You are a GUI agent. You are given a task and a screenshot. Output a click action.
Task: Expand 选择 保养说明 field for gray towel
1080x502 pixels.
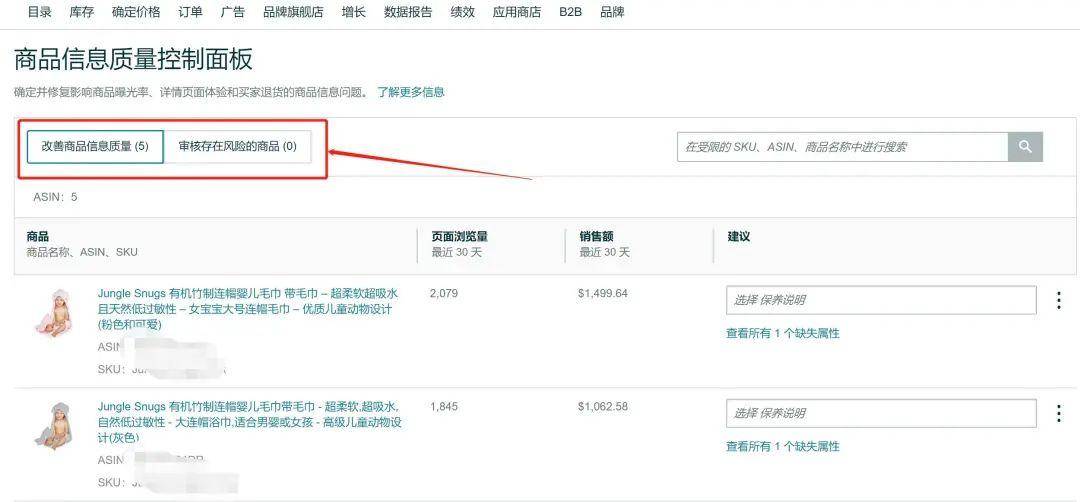pos(880,413)
